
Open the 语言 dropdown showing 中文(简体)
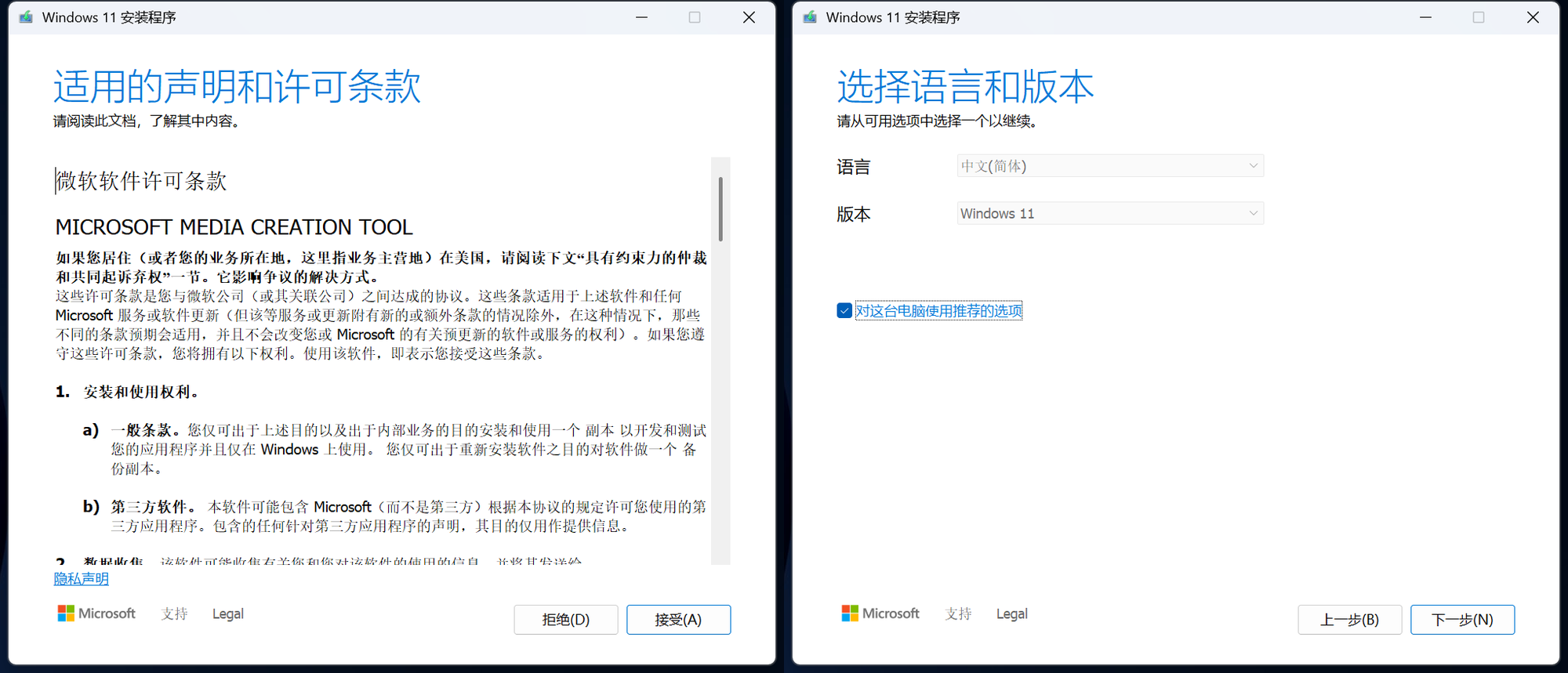click(x=1109, y=166)
